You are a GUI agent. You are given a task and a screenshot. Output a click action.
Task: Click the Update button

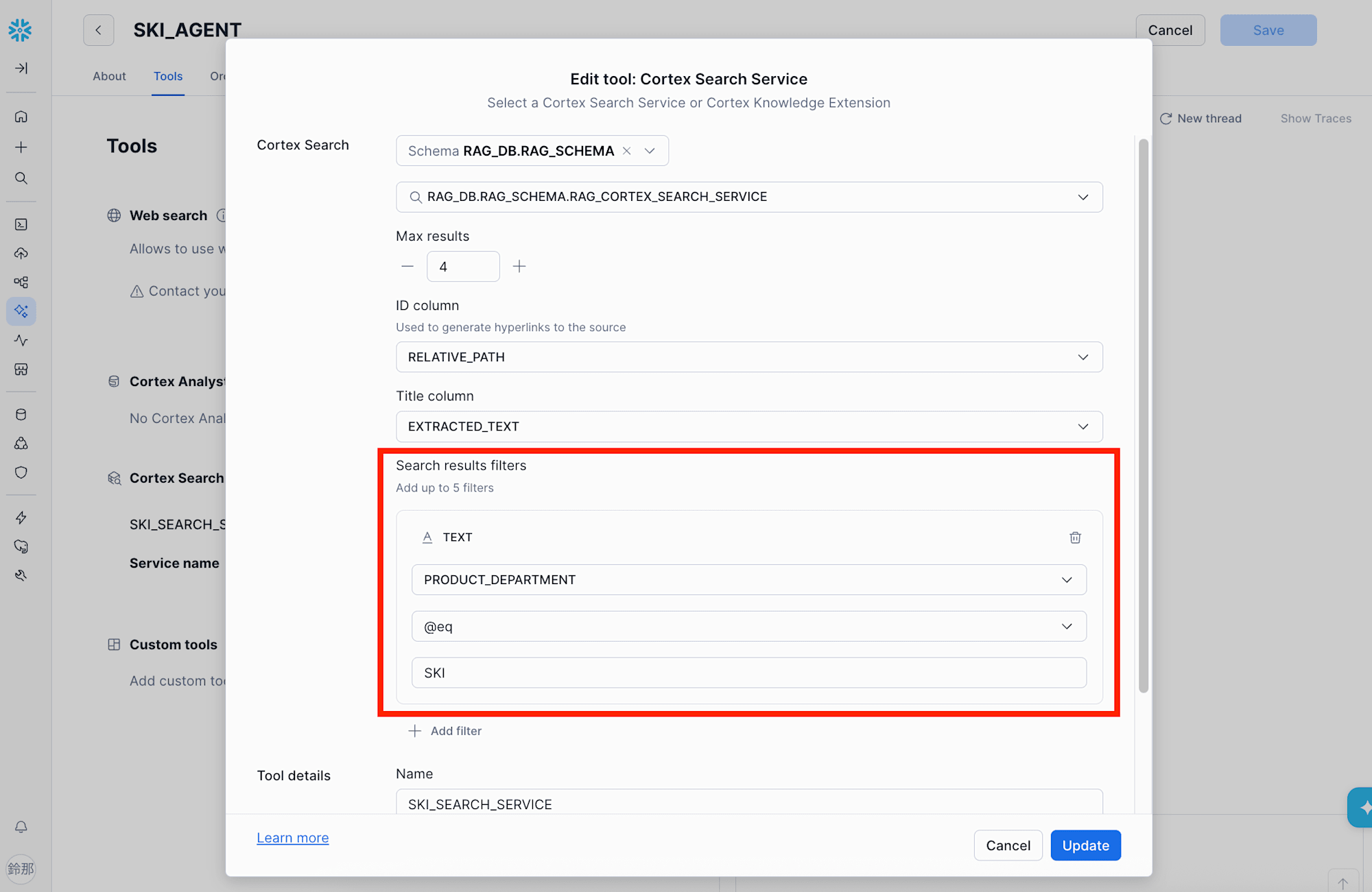[1085, 845]
